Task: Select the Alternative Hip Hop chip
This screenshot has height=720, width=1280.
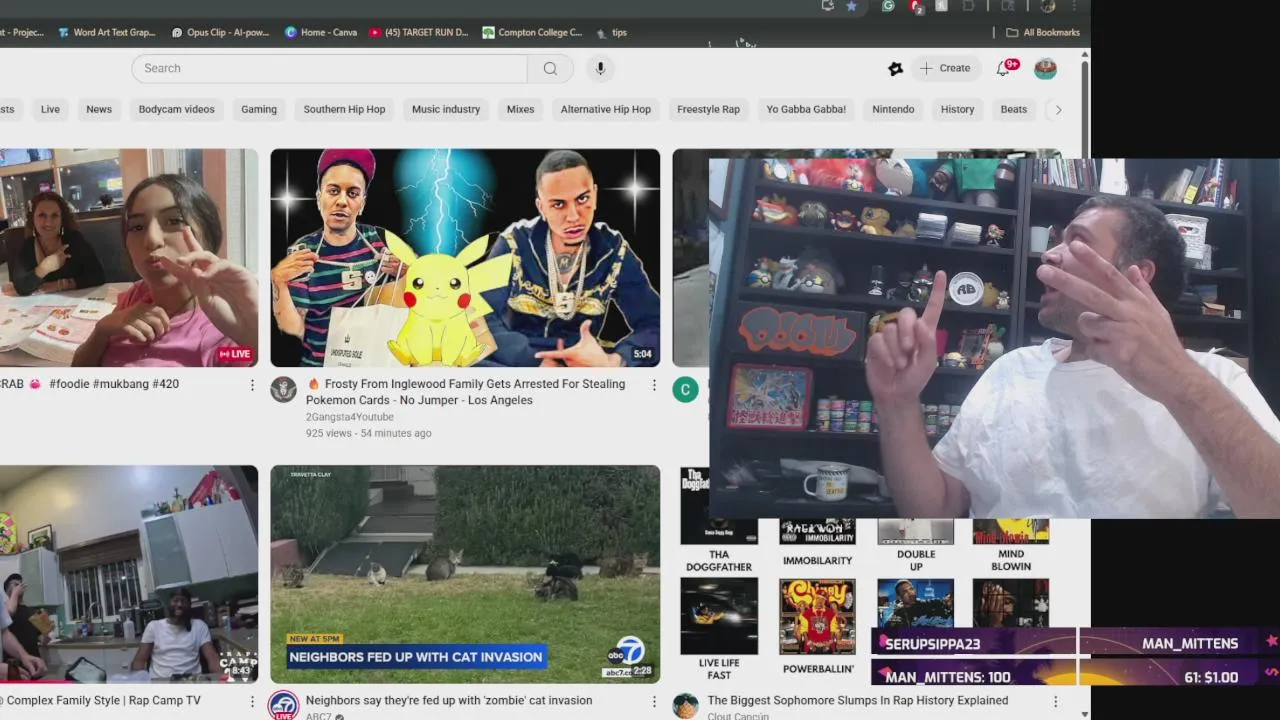Action: point(606,110)
